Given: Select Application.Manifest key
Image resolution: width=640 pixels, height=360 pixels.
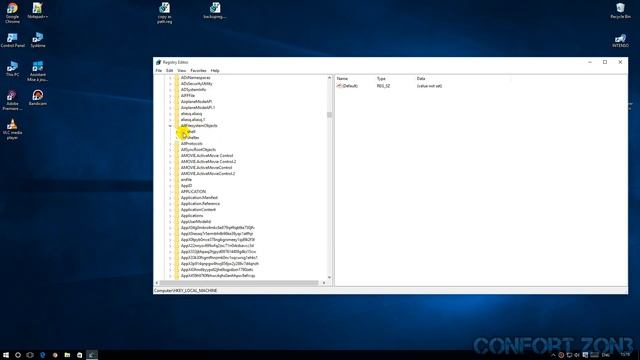Looking at the screenshot, I should point(199,198).
